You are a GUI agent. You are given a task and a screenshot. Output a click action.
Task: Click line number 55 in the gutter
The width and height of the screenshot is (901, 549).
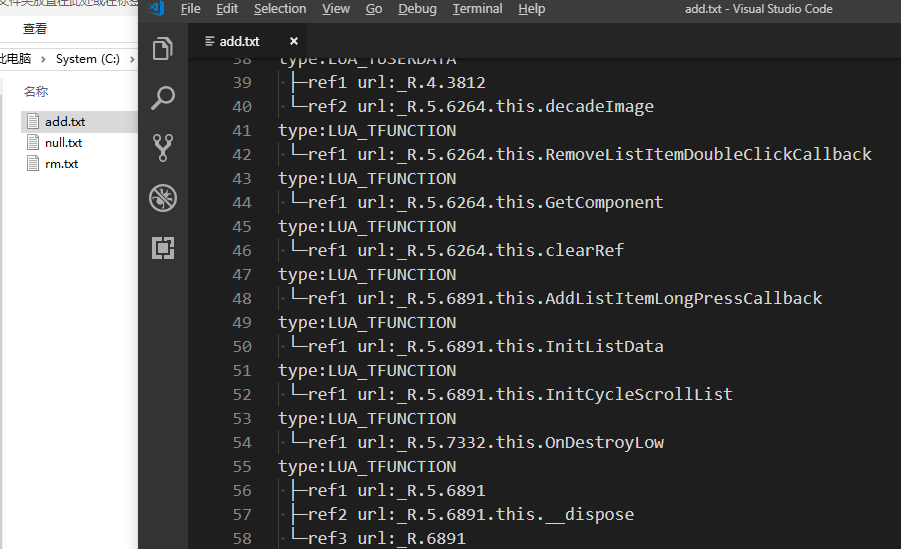(242, 466)
